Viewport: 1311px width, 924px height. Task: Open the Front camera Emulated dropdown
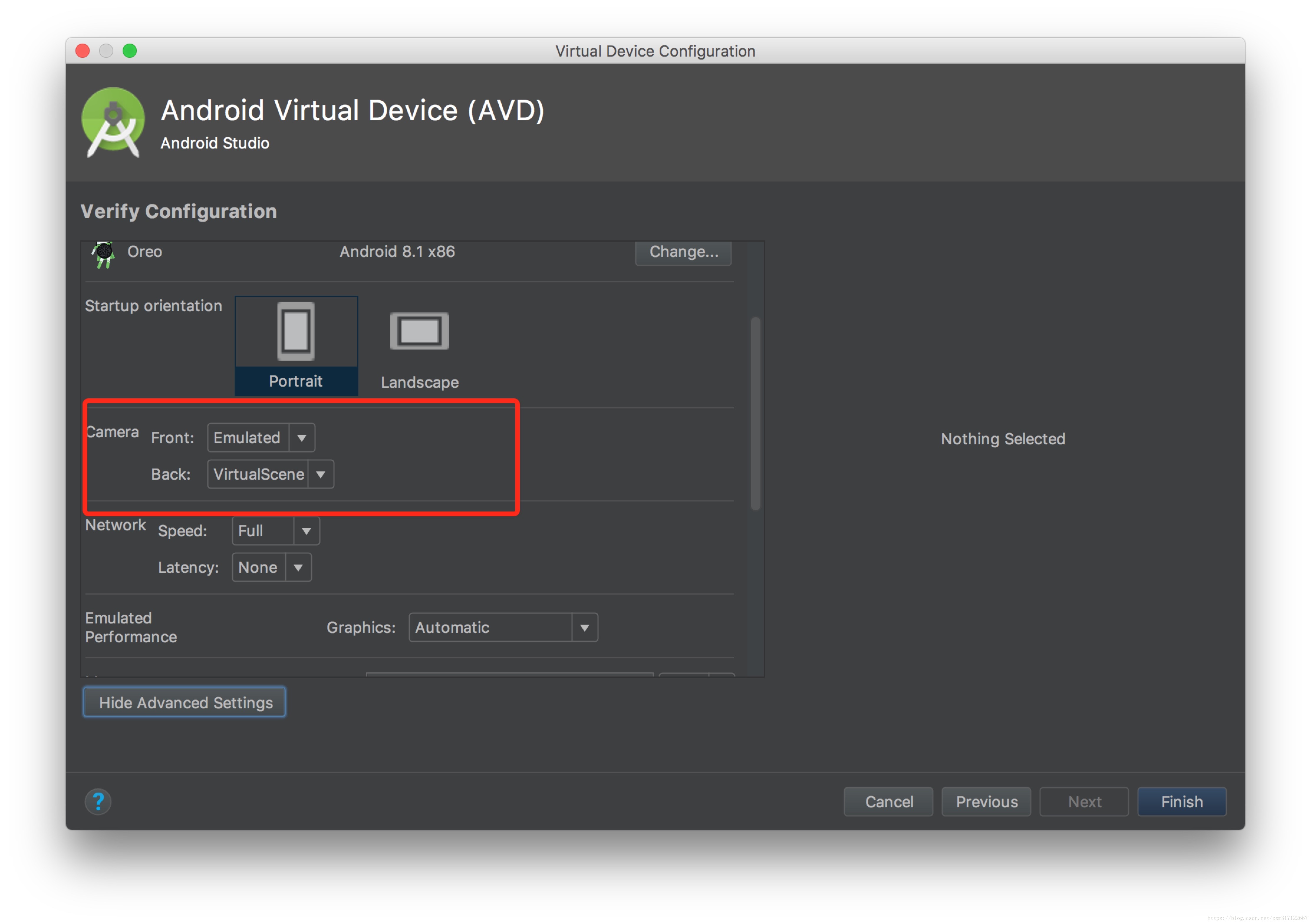261,438
